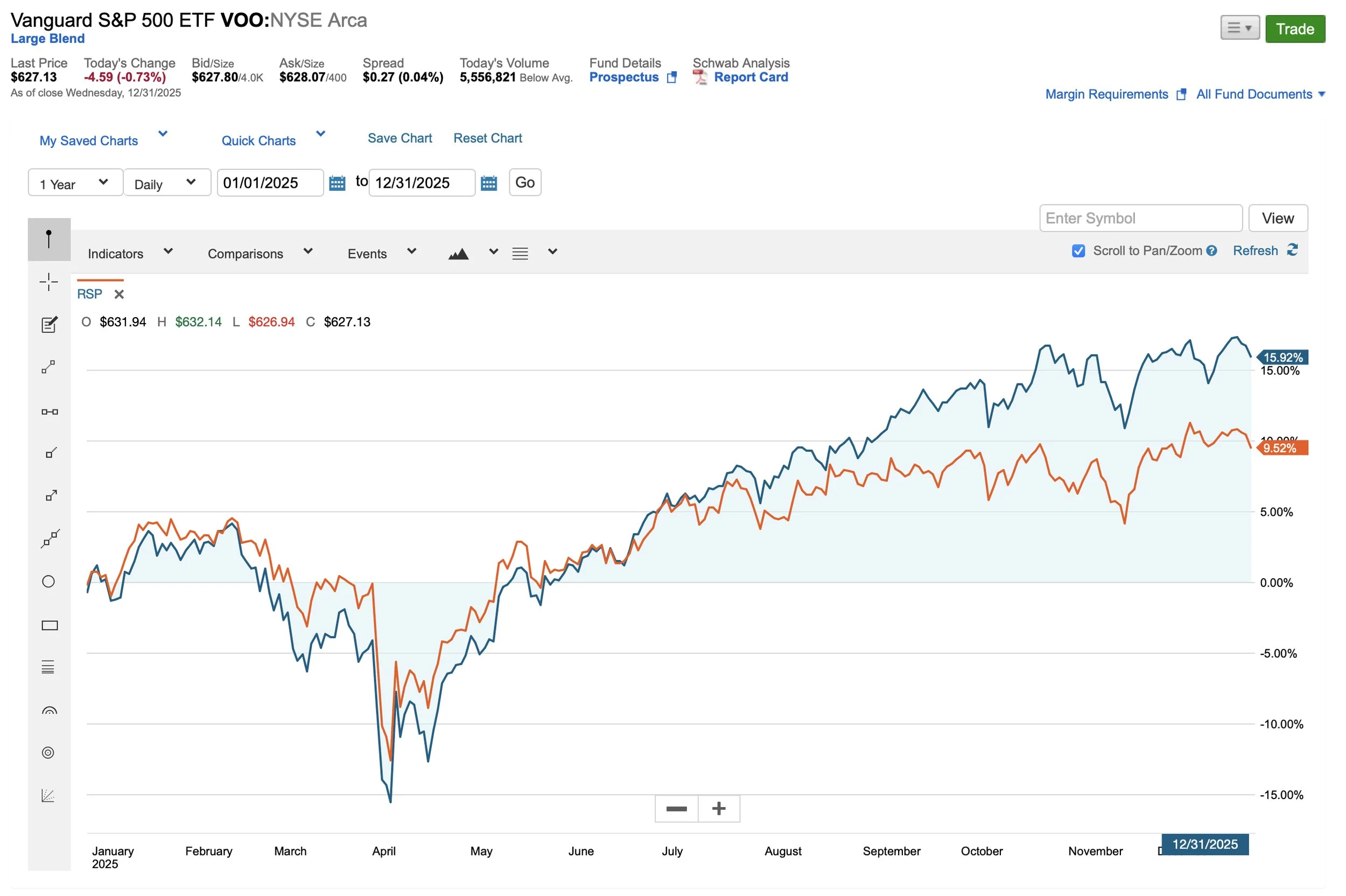The height and width of the screenshot is (896, 1346).
Task: Click the mountain chart style icon
Action: coord(458,254)
